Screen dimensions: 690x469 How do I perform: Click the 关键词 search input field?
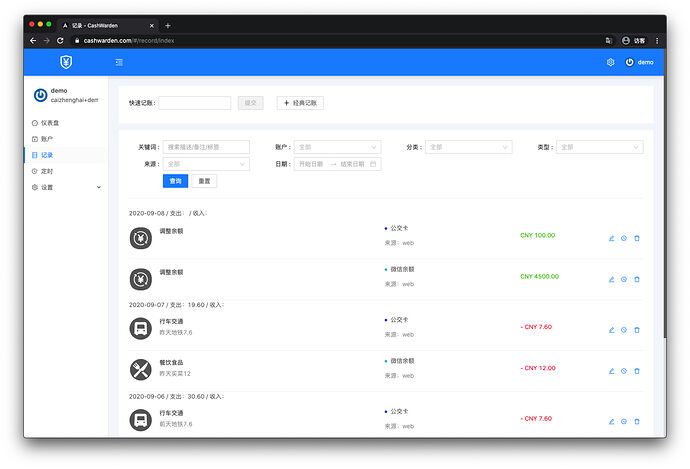click(x=206, y=147)
